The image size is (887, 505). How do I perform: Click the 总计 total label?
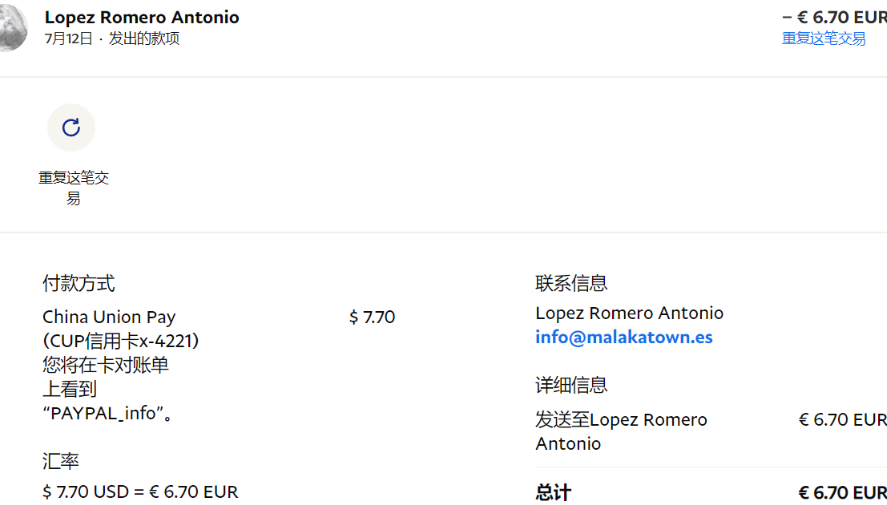[x=553, y=492]
